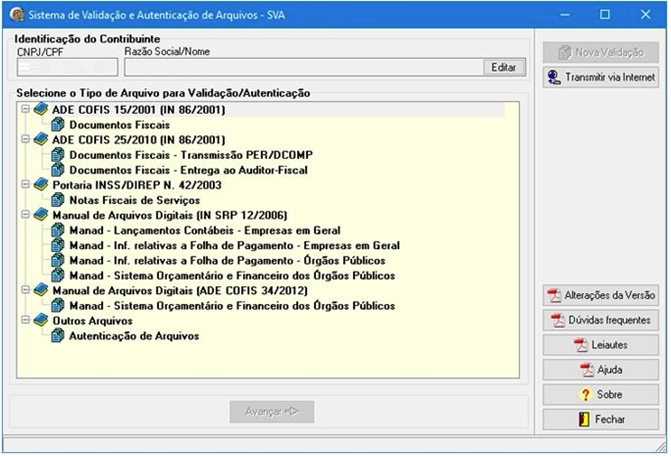Open the Ajuda help file
Screen dimensions: 671x457
pos(601,370)
